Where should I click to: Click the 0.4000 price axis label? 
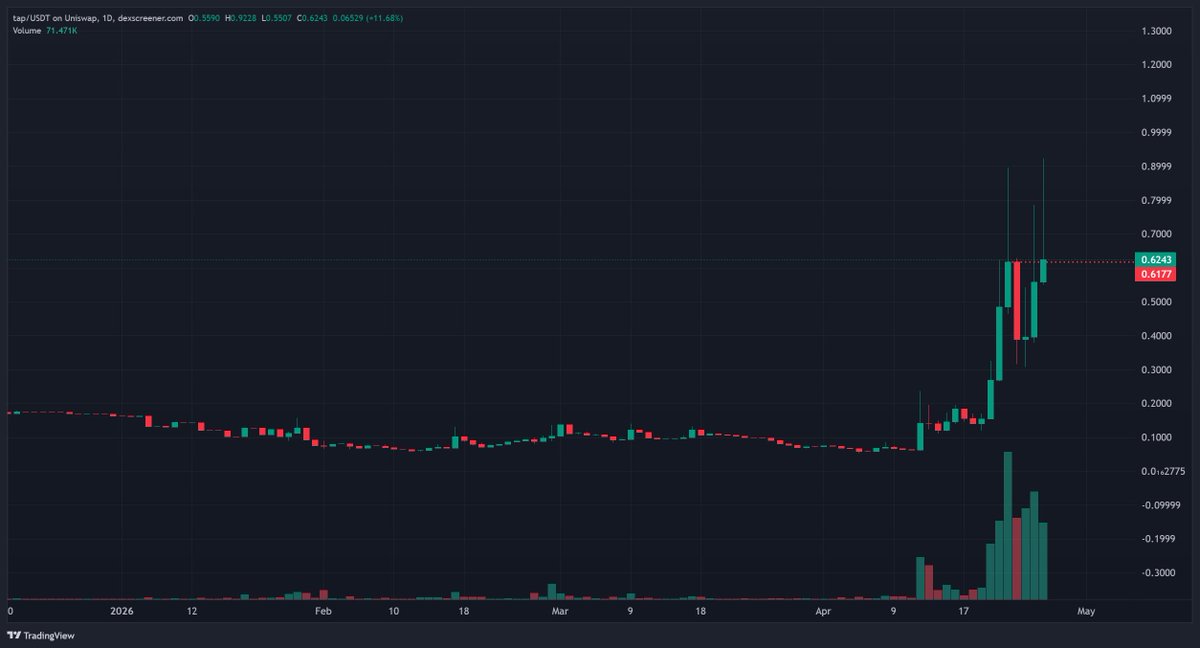coord(1156,336)
